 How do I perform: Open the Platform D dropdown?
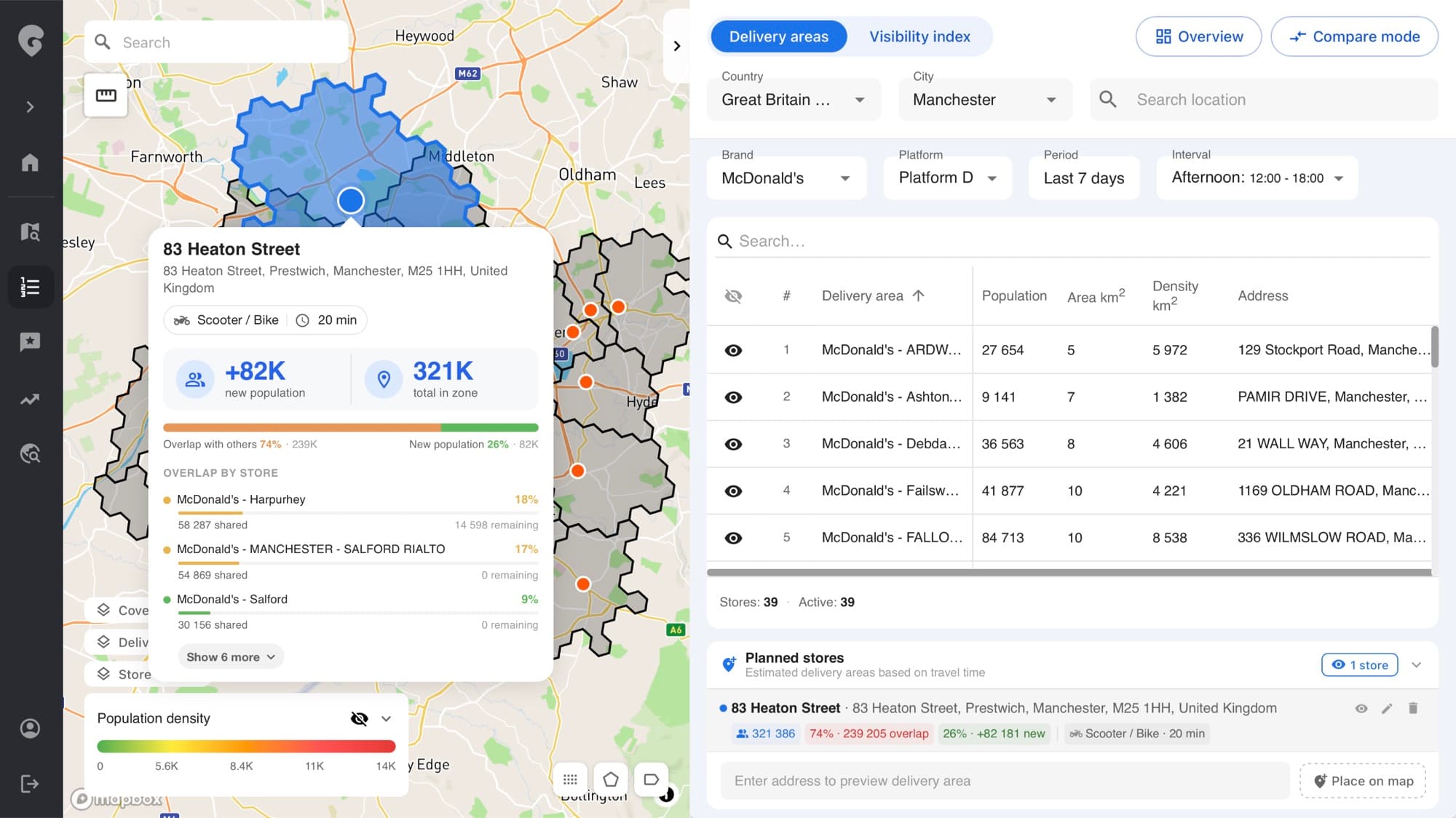pos(947,178)
